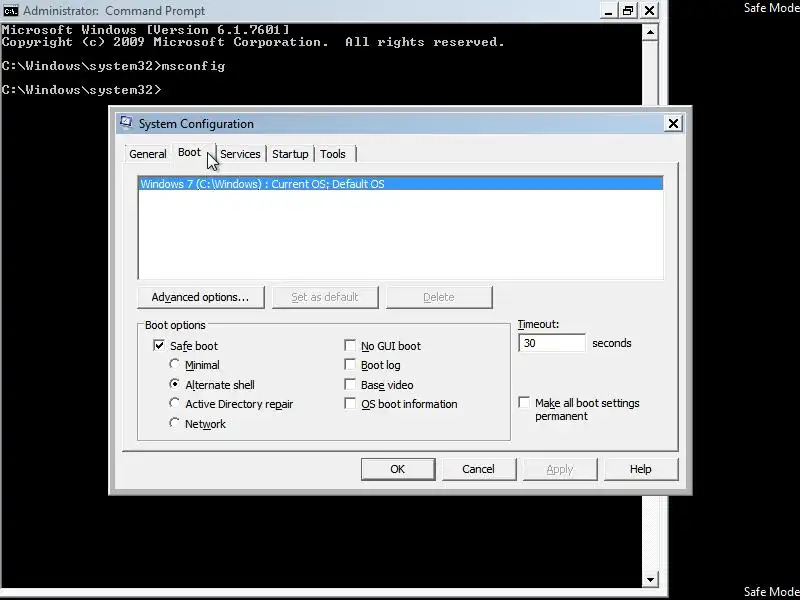Click the System Configuration title bar icon
This screenshot has height=600, width=800.
tap(126, 122)
